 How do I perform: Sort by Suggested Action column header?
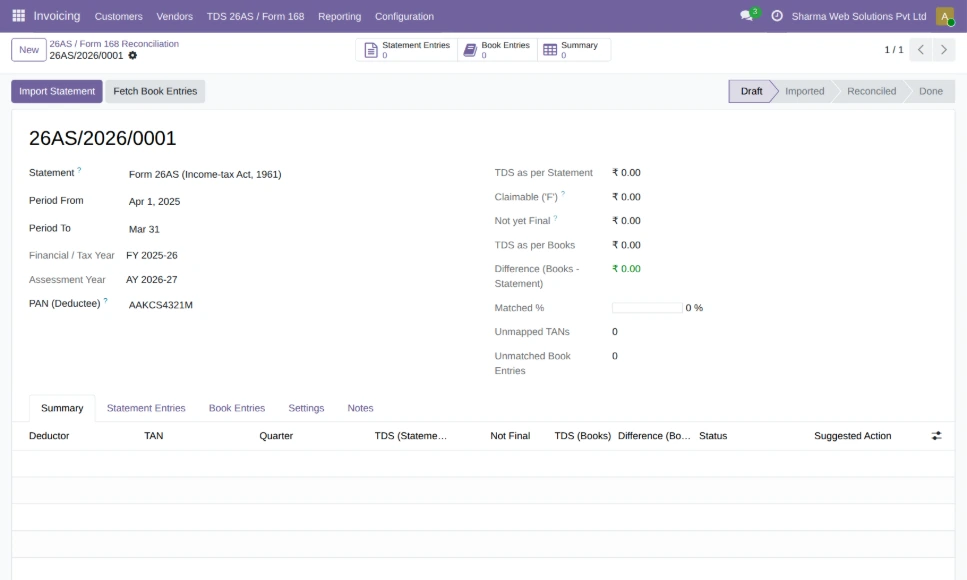[866, 436]
